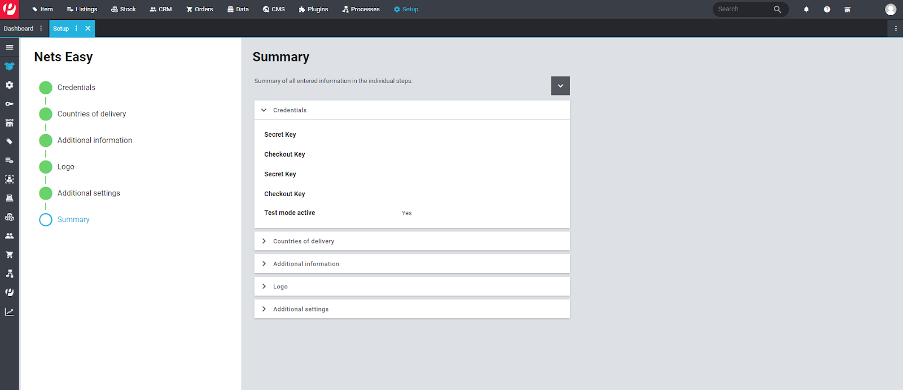Open the tag icon in sidebar

click(x=9, y=141)
